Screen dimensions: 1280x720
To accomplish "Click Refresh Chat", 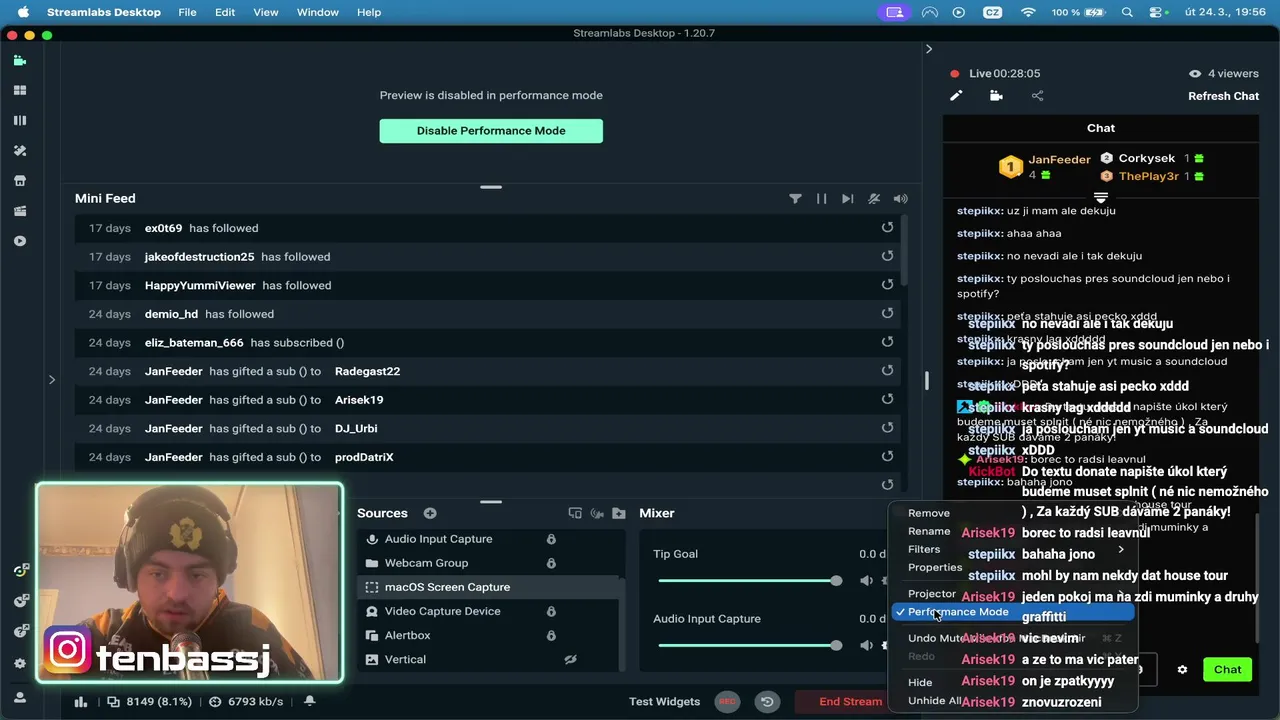I will coord(1223,96).
